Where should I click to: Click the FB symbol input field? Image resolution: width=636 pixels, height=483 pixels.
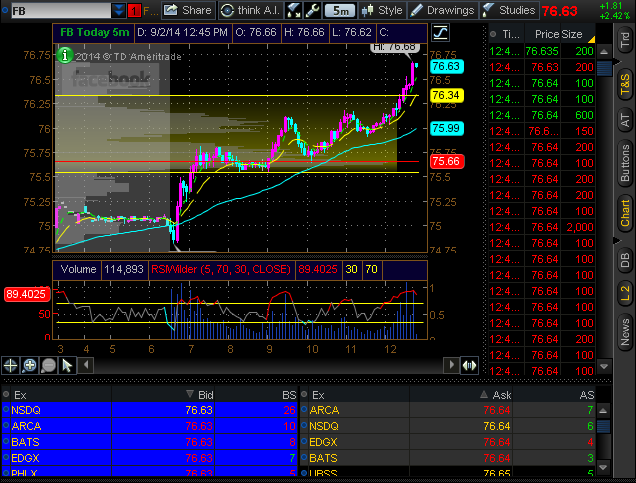click(x=60, y=11)
